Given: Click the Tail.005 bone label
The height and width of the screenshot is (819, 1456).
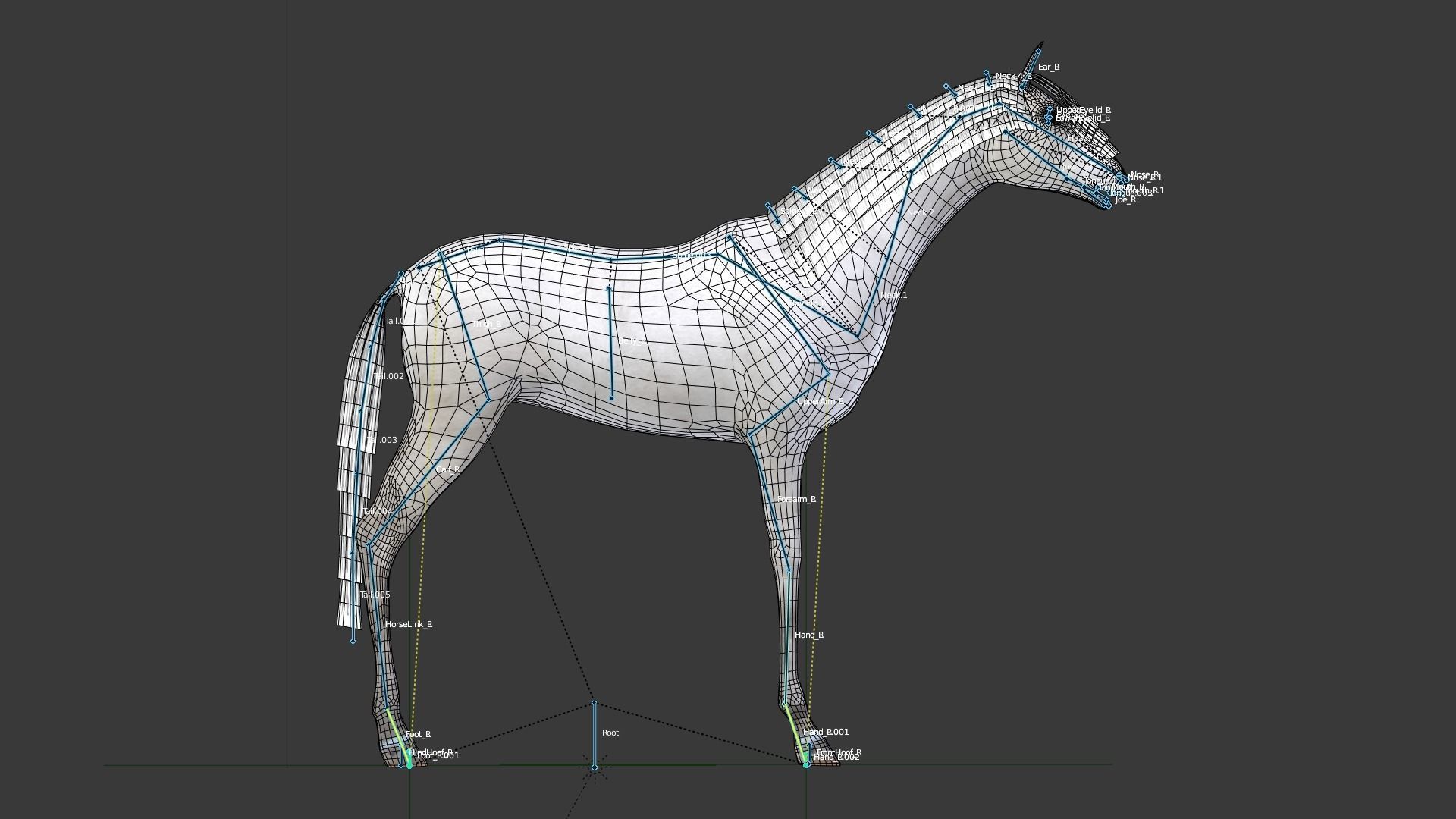Looking at the screenshot, I should pyautogui.click(x=375, y=595).
